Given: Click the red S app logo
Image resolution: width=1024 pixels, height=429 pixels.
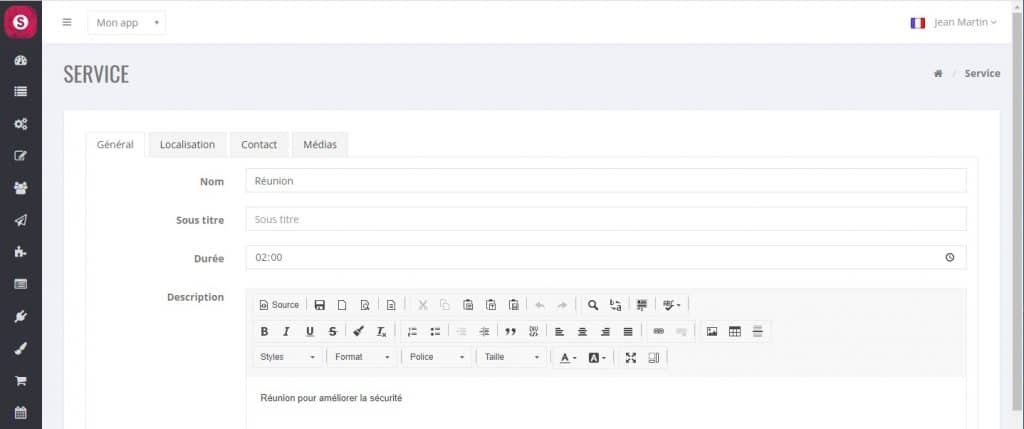Looking at the screenshot, I should [x=21, y=22].
